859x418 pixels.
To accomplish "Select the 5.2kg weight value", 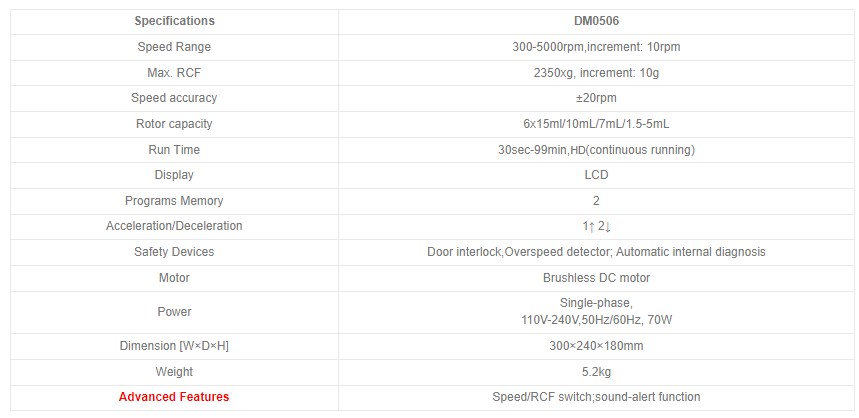I will (x=596, y=372).
